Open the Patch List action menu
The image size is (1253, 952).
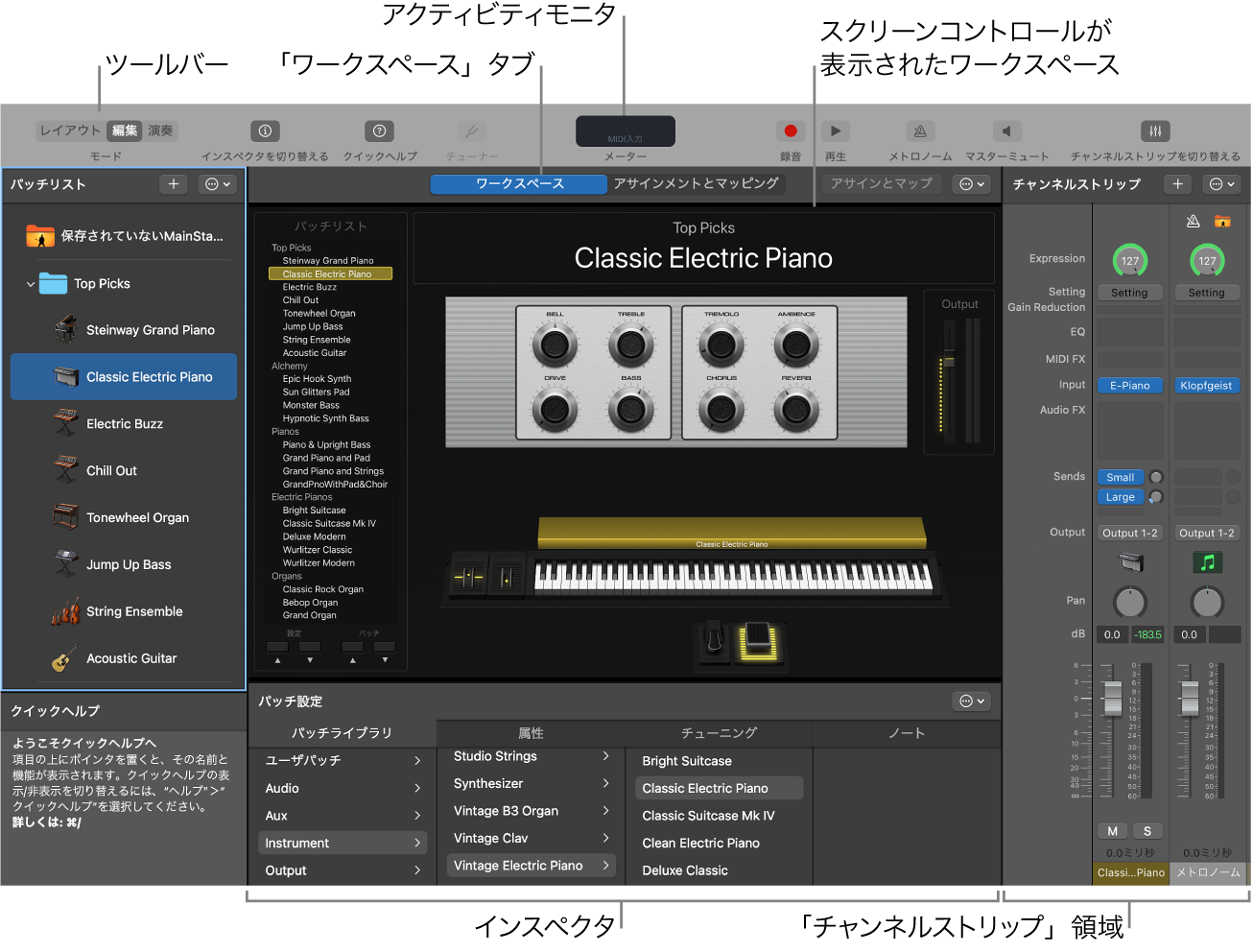click(217, 184)
